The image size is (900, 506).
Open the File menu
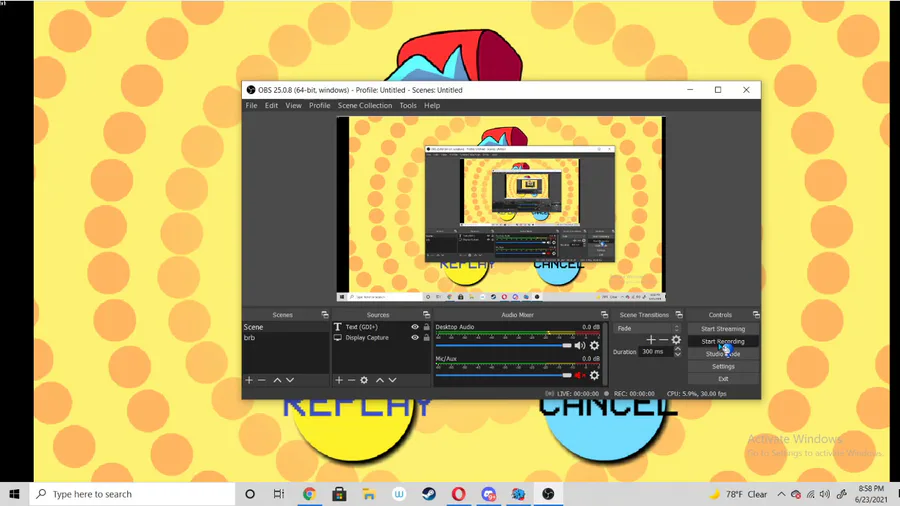click(251, 106)
